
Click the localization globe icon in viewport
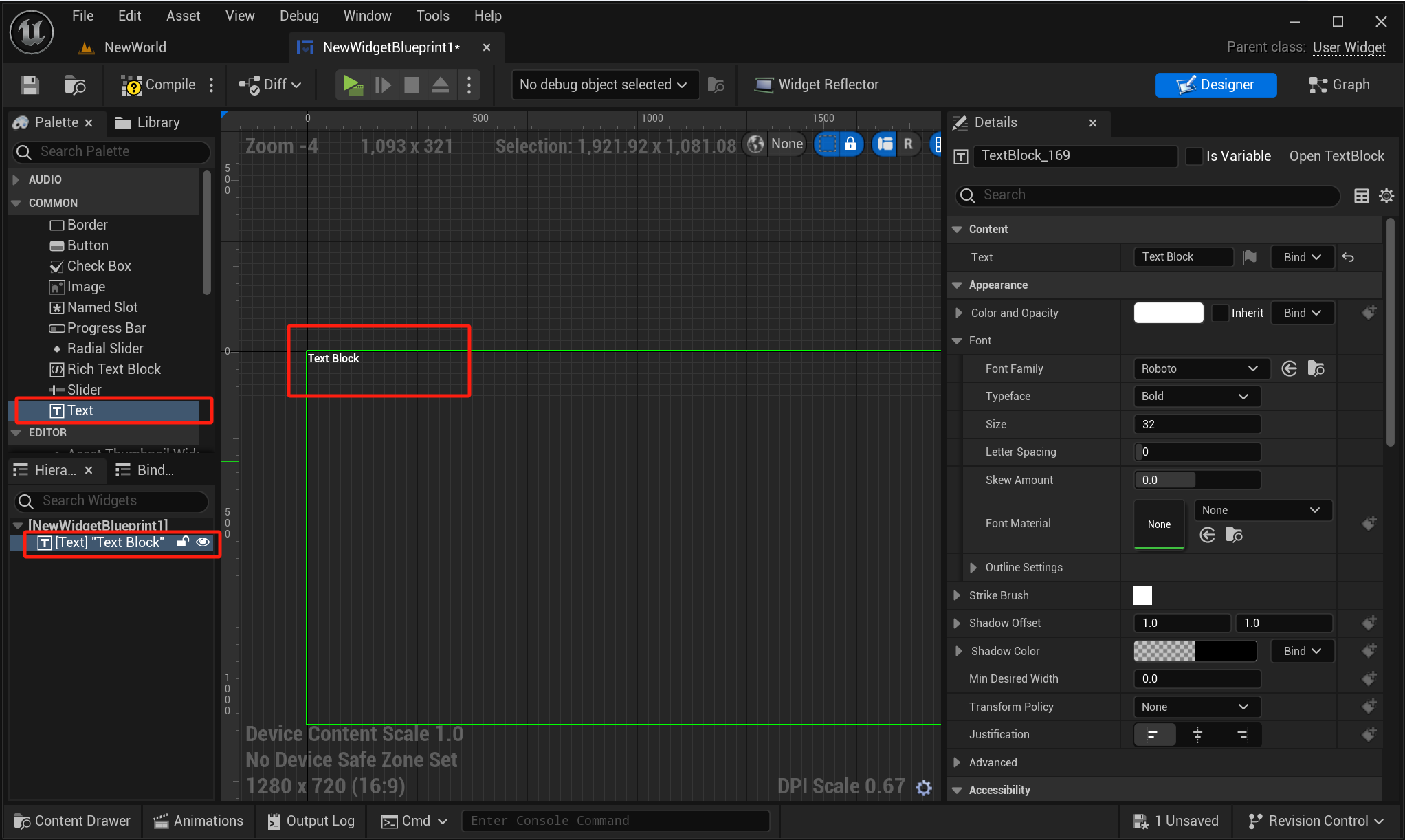click(x=756, y=144)
